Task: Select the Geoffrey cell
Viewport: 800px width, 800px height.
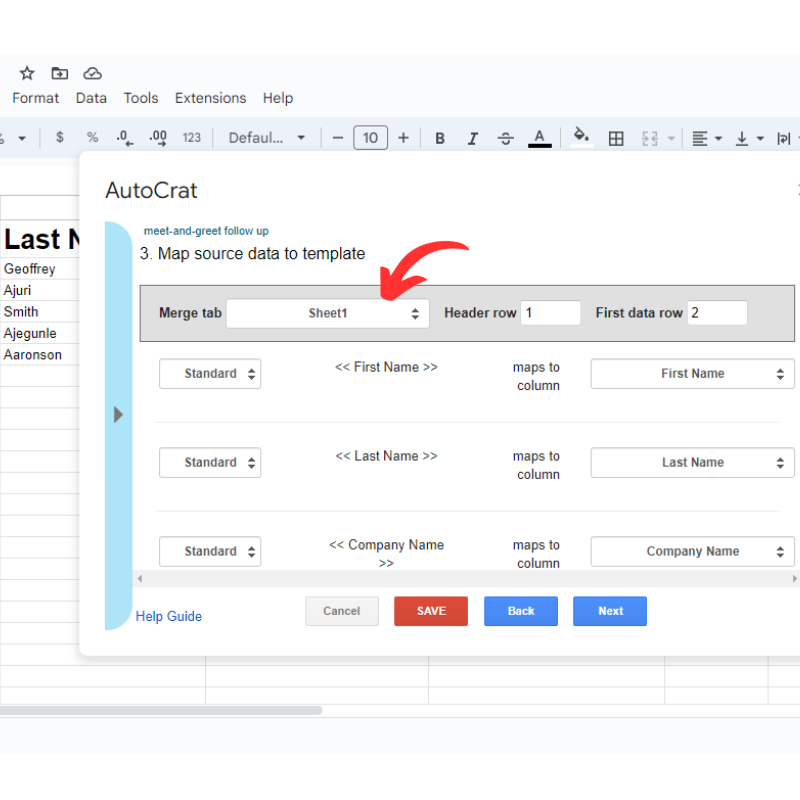Action: (40, 269)
